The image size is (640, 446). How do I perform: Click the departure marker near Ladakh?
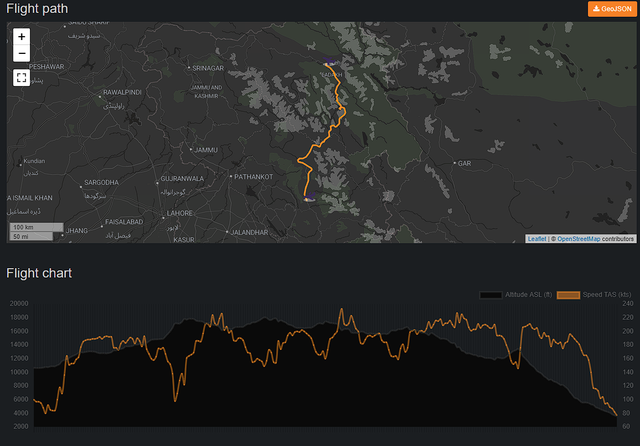(x=329, y=64)
